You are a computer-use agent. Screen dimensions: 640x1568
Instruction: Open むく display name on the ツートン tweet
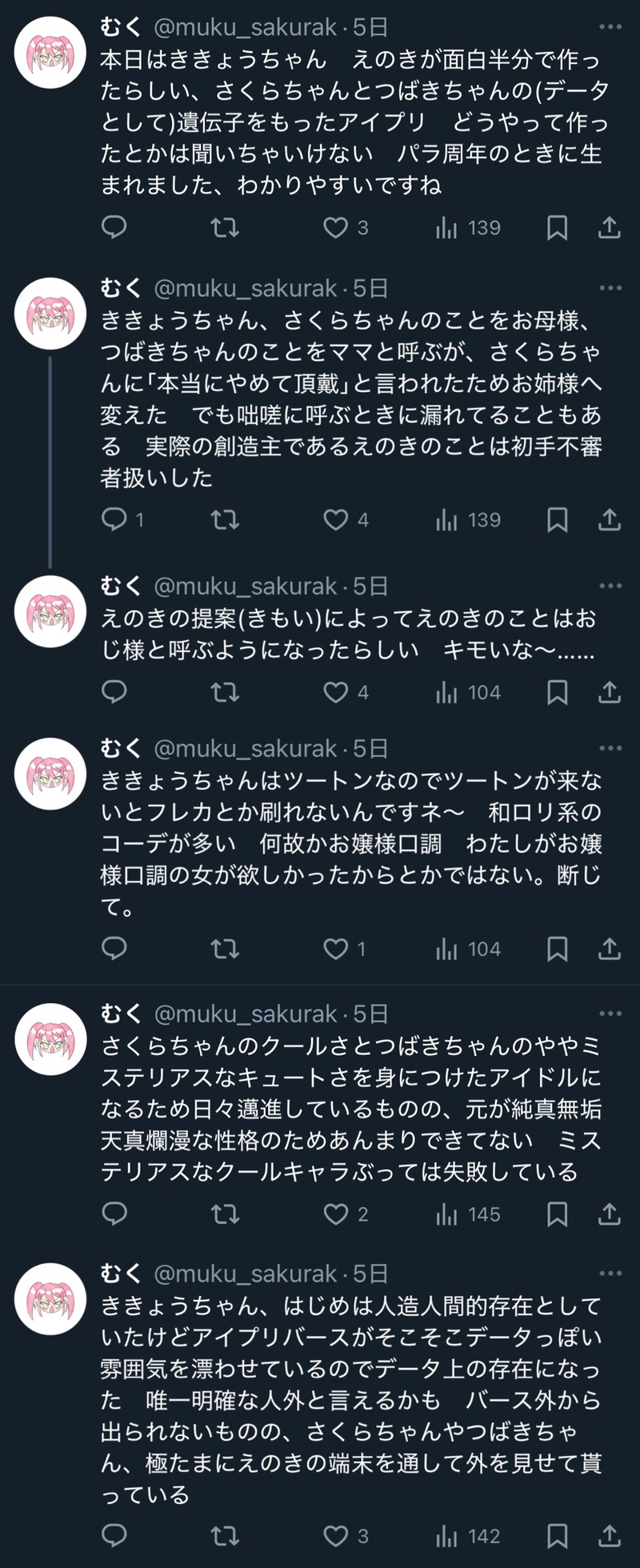point(121,749)
